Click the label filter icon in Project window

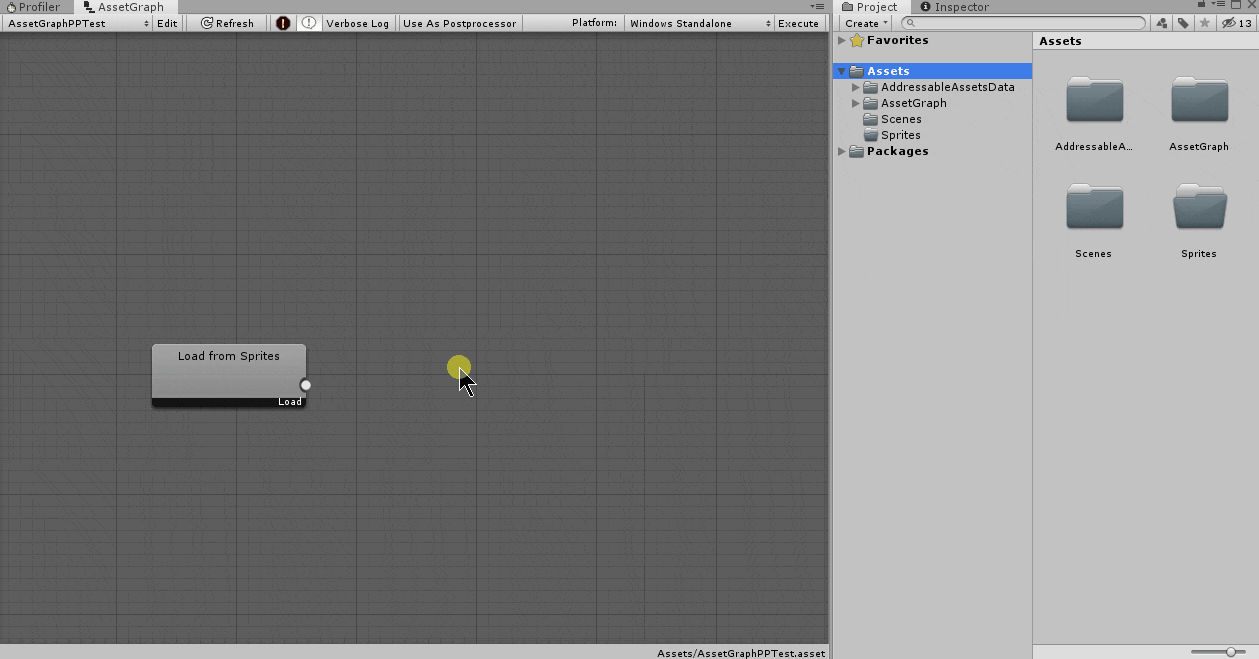coord(1182,22)
